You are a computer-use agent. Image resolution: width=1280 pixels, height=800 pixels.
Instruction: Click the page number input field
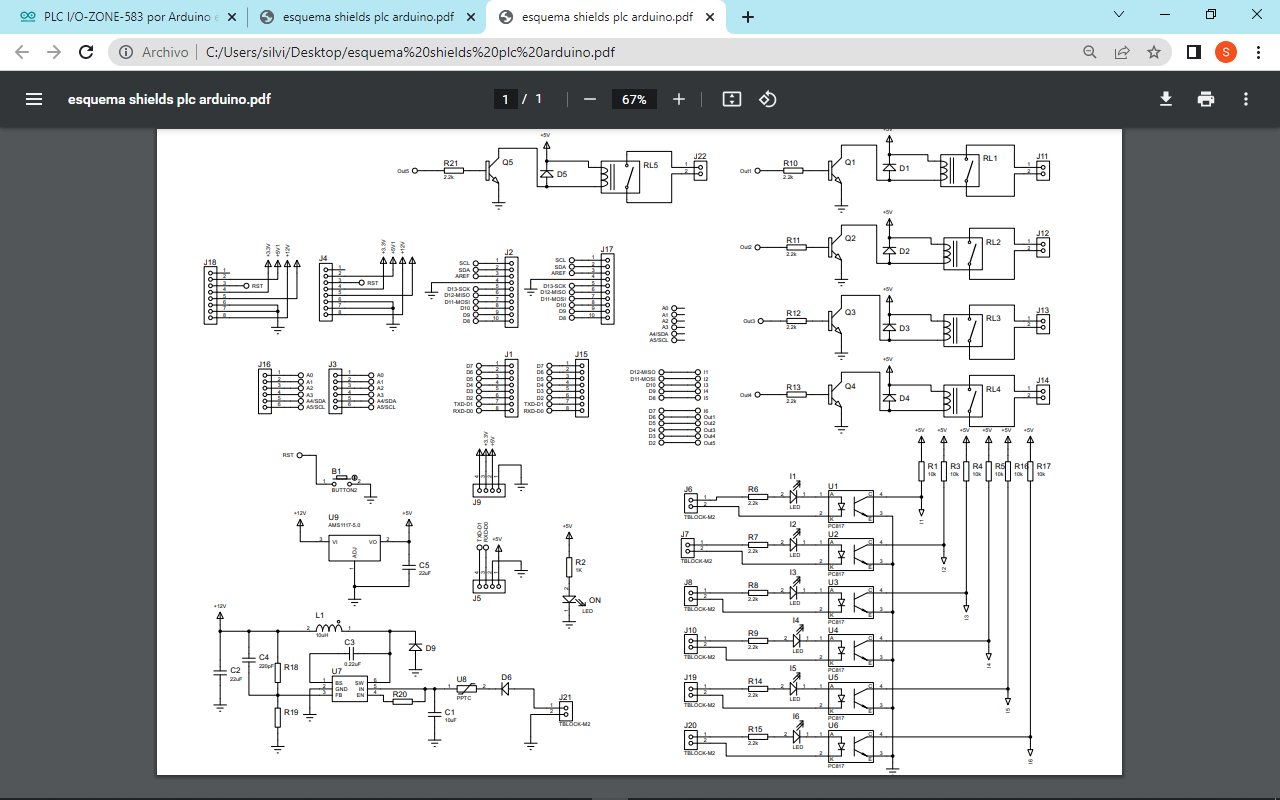[505, 99]
